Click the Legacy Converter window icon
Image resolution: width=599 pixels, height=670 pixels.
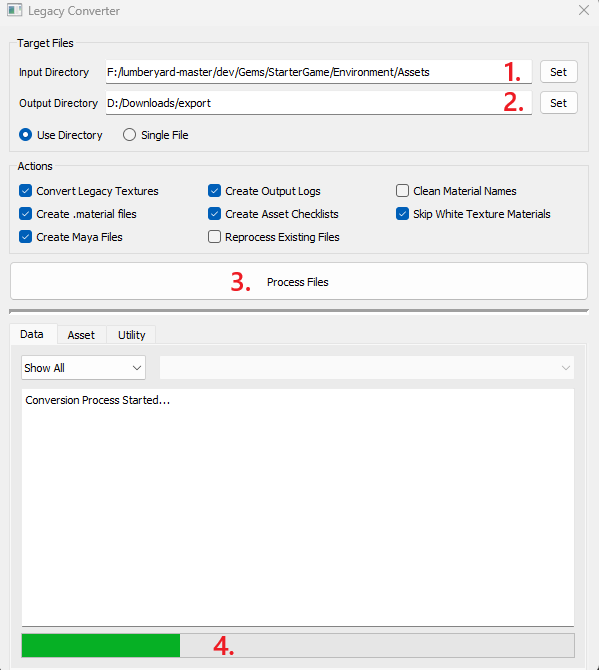[15, 10]
